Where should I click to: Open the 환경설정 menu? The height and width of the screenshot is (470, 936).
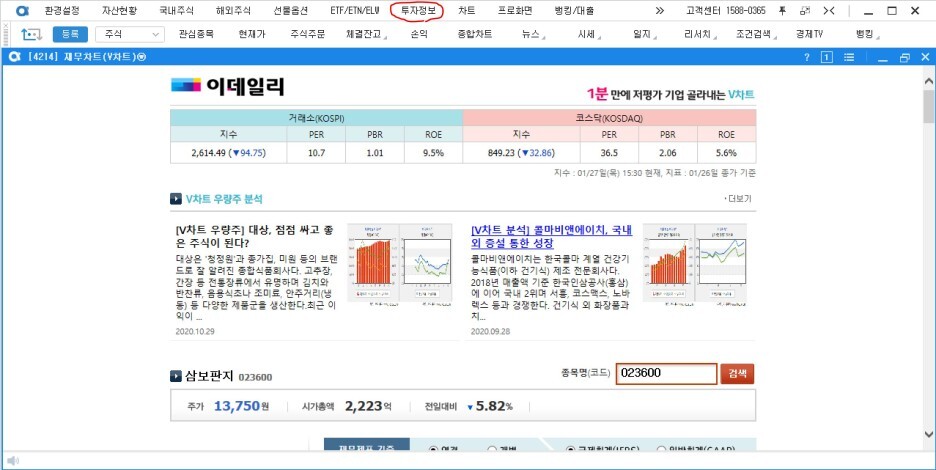pos(62,11)
